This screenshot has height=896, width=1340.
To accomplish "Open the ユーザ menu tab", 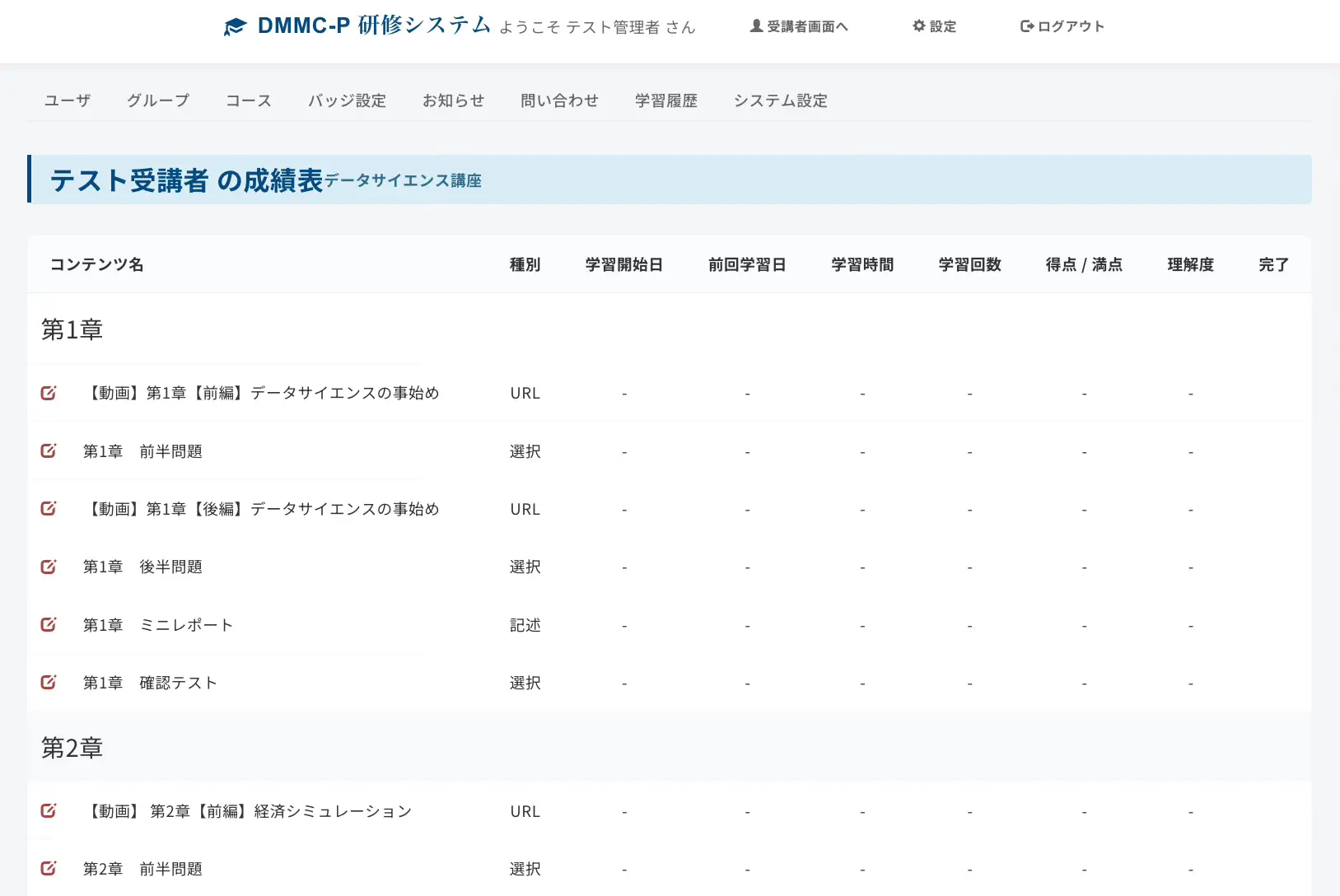I will point(68,100).
